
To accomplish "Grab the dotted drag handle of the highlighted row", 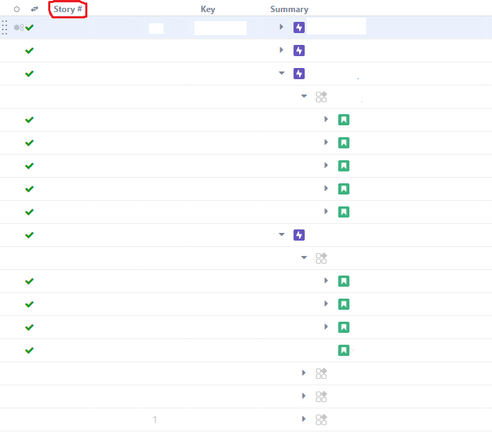I will [4, 27].
